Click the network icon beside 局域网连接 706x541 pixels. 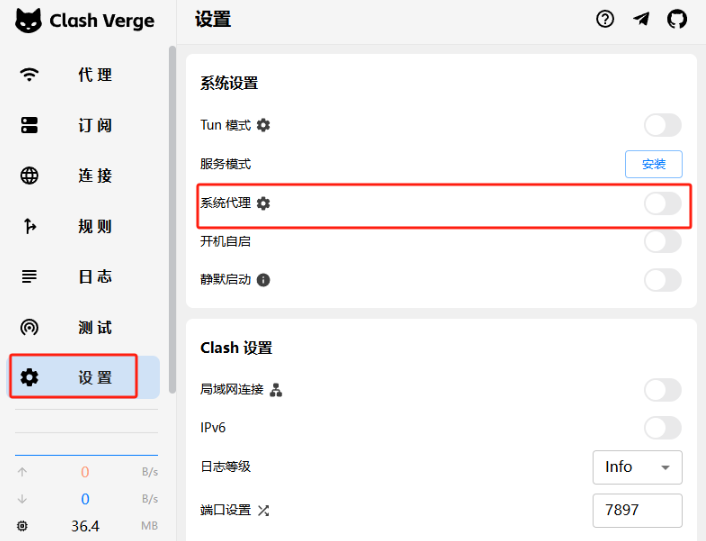[277, 389]
